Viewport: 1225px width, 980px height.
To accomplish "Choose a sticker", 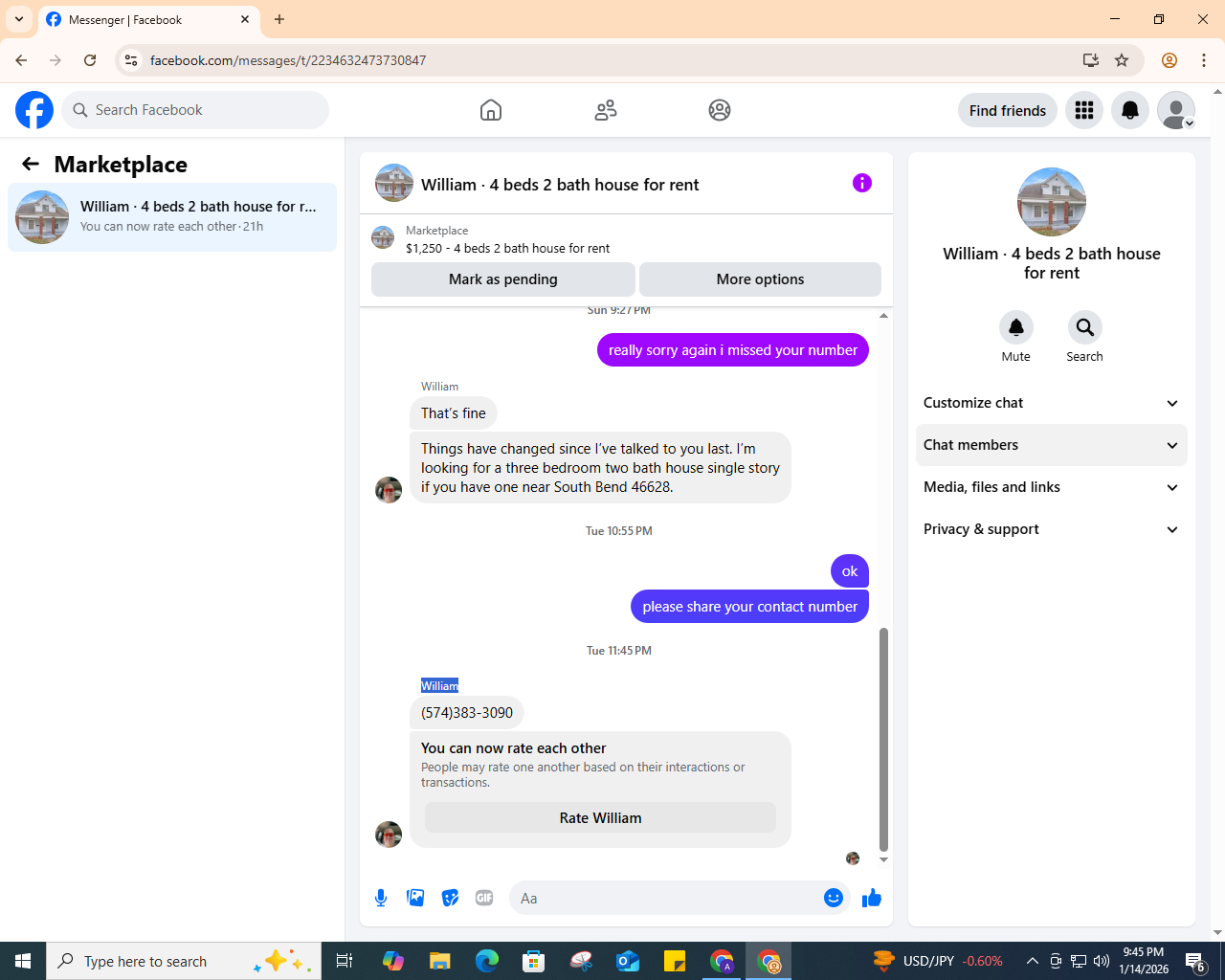I will (450, 898).
